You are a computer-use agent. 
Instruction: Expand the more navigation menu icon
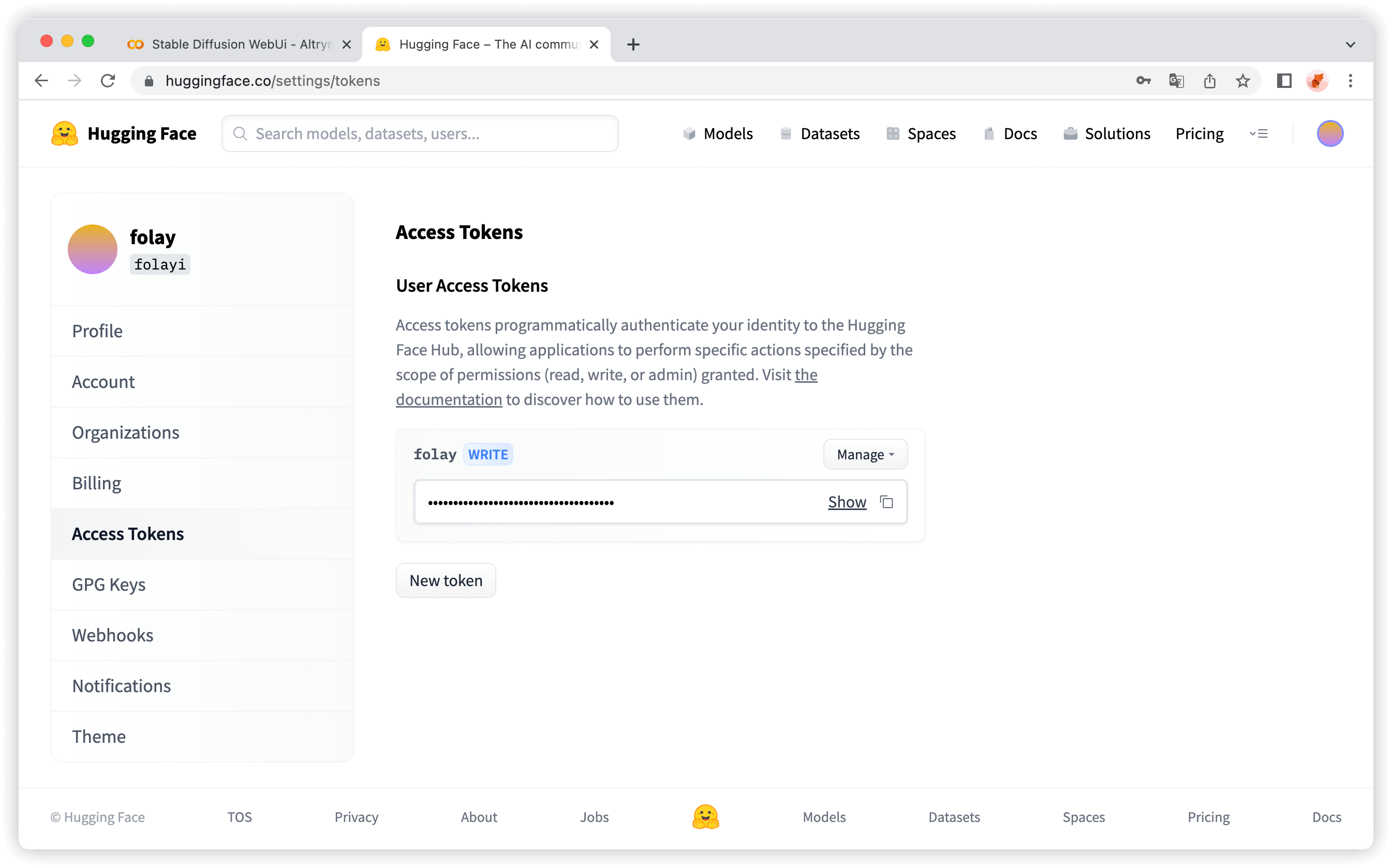coord(1258,134)
